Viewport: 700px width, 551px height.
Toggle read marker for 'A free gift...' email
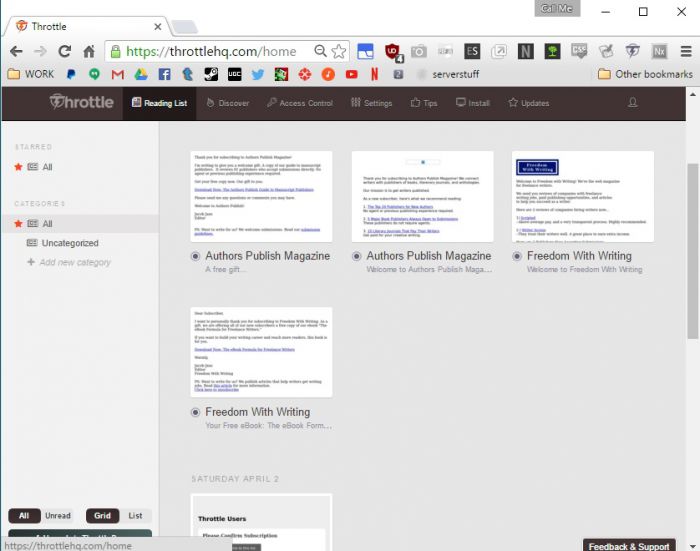pyautogui.click(x=196, y=256)
